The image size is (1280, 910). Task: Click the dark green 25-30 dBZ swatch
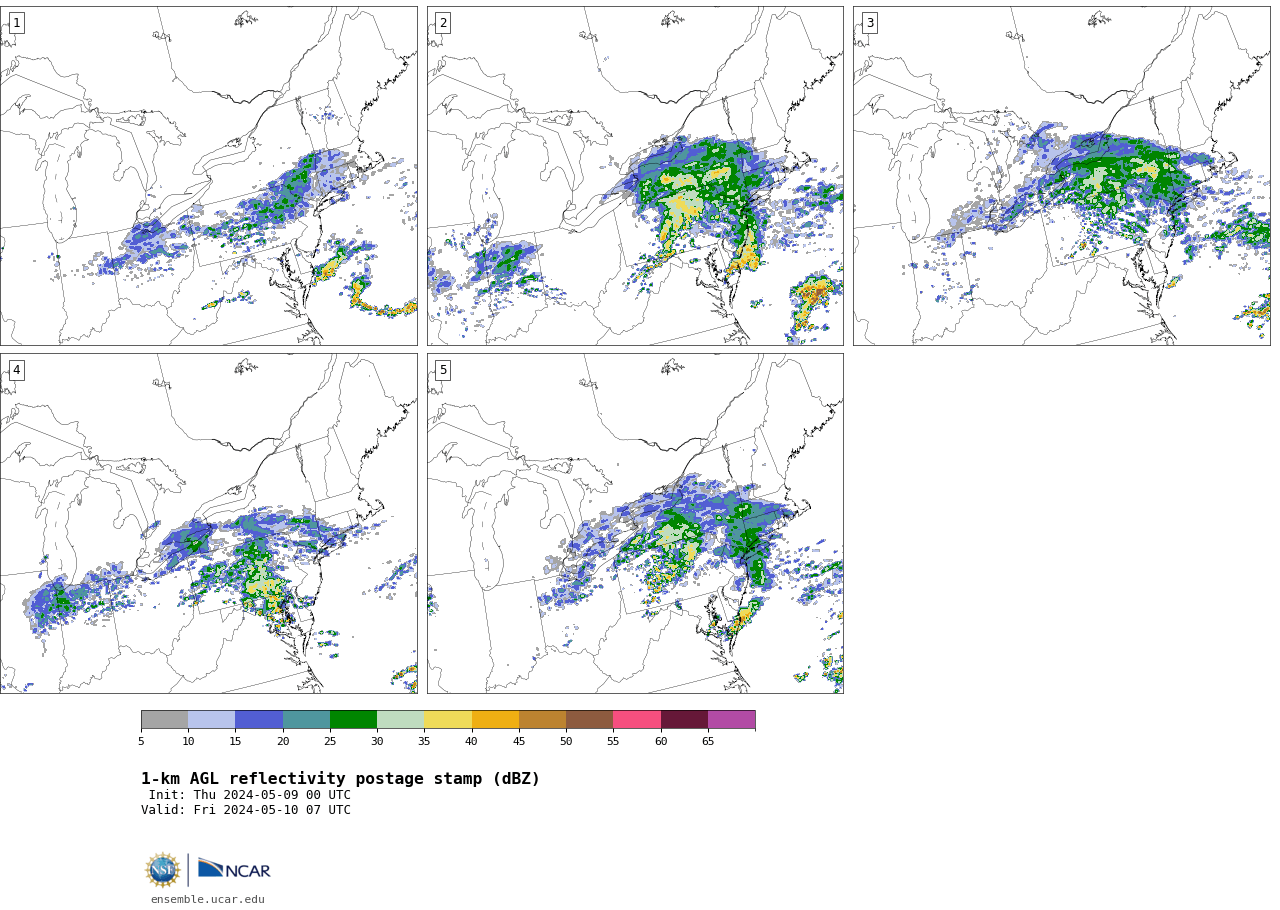click(x=353, y=720)
